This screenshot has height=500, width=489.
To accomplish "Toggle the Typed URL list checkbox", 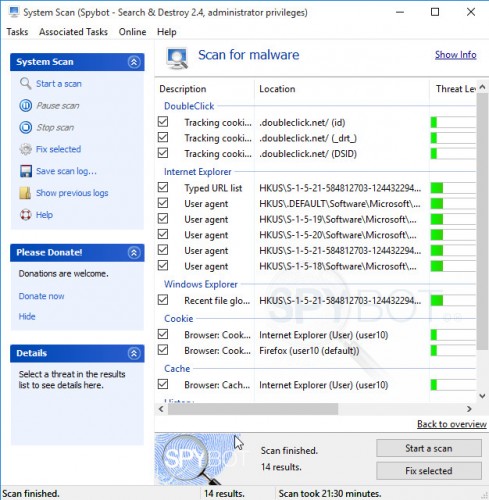I will click(x=163, y=187).
